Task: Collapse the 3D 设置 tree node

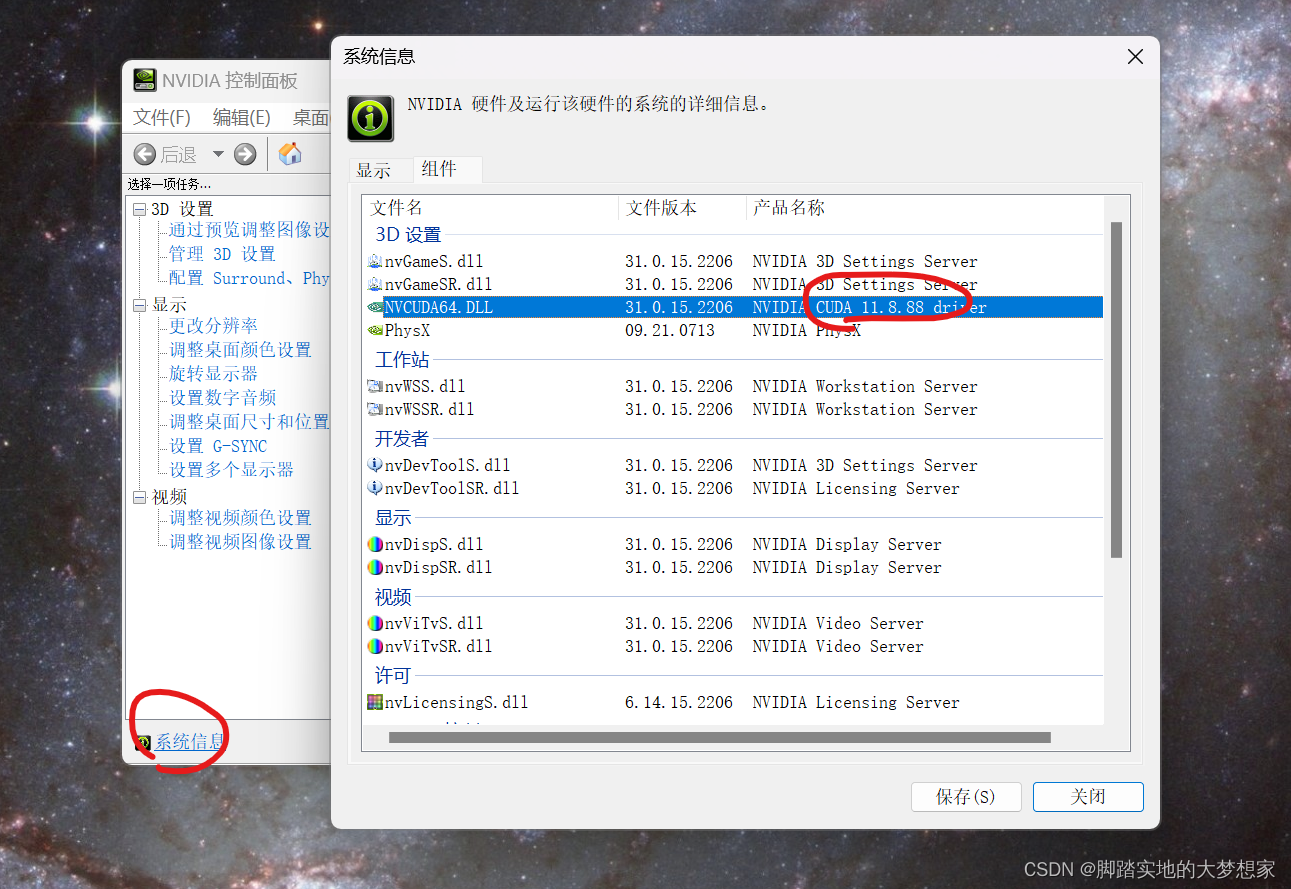Action: [x=139, y=209]
